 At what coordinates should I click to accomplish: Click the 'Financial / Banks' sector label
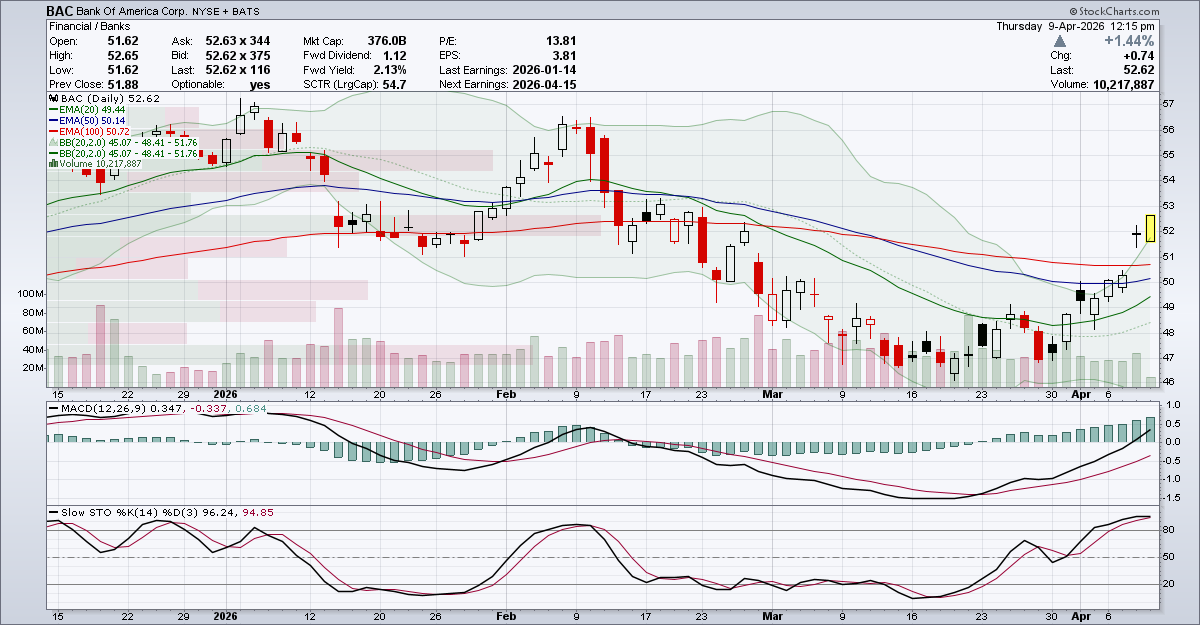coord(90,28)
